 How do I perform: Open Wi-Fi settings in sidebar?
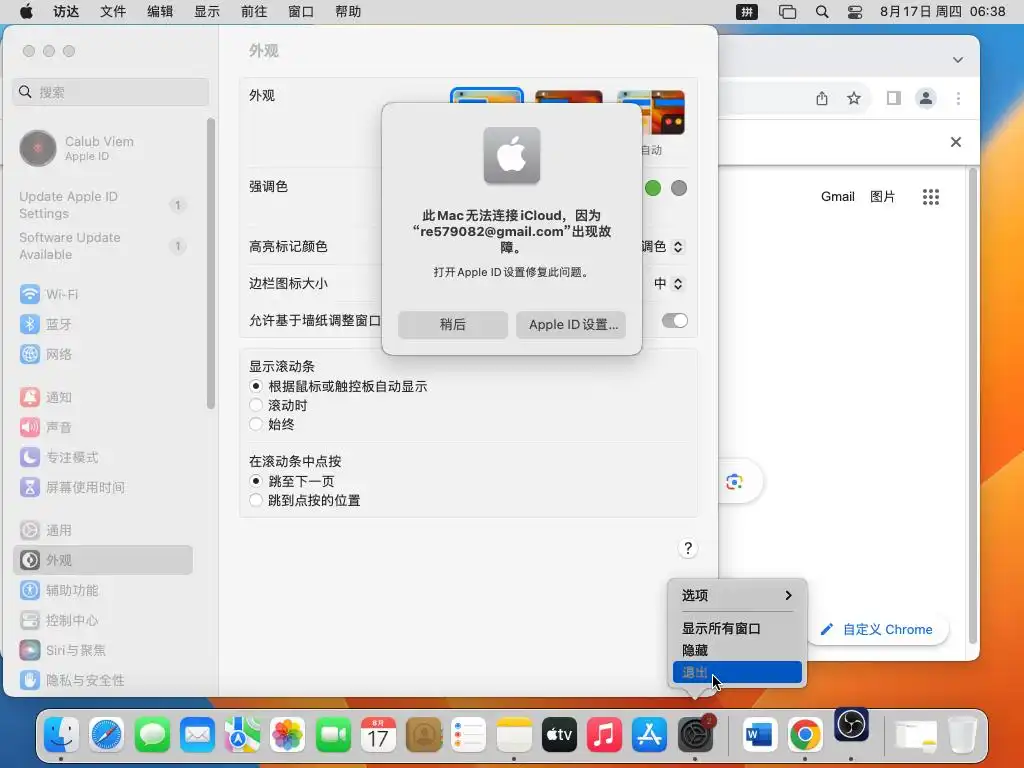pos(103,295)
